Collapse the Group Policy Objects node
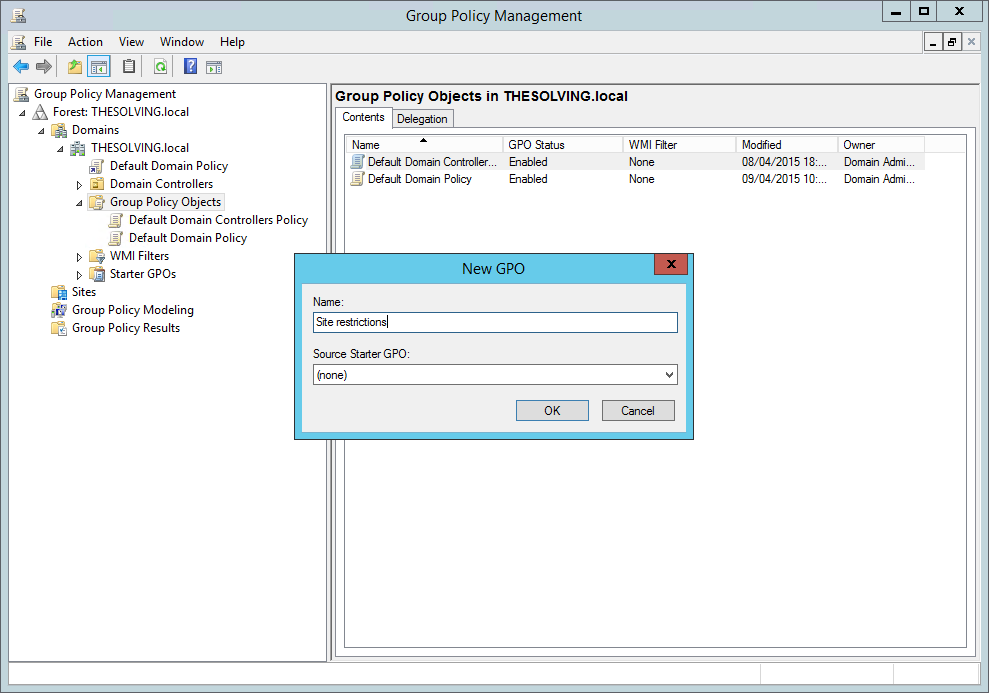989x693 pixels. 79,203
